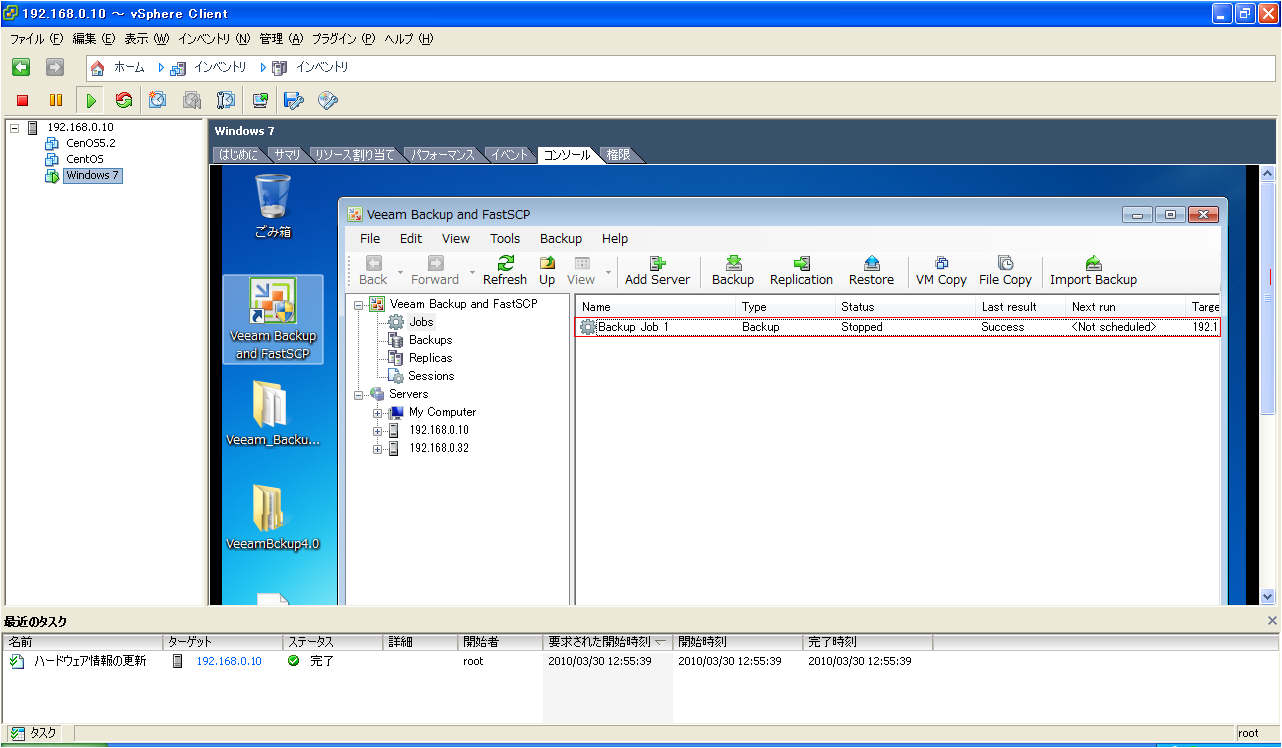Screen dimensions: 1282x748
Task: Click the launch VM console icon
Action: 260,100
